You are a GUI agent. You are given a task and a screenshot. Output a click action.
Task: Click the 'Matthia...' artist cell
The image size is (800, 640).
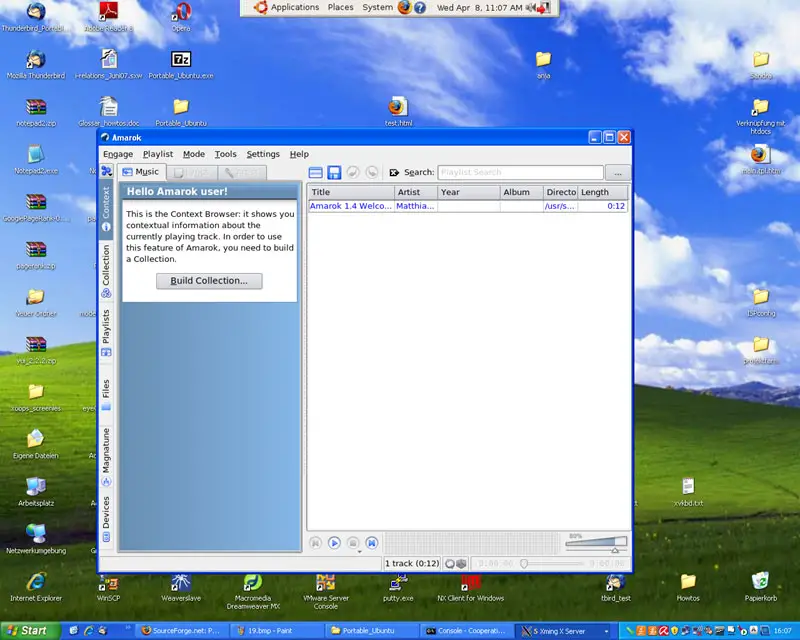point(415,206)
